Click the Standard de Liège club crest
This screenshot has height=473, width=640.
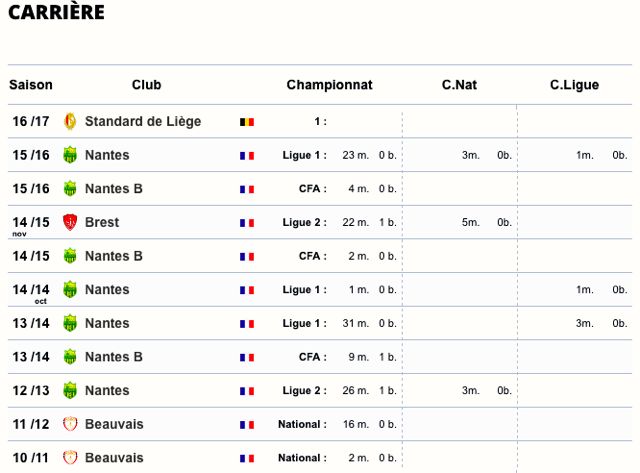pos(70,121)
